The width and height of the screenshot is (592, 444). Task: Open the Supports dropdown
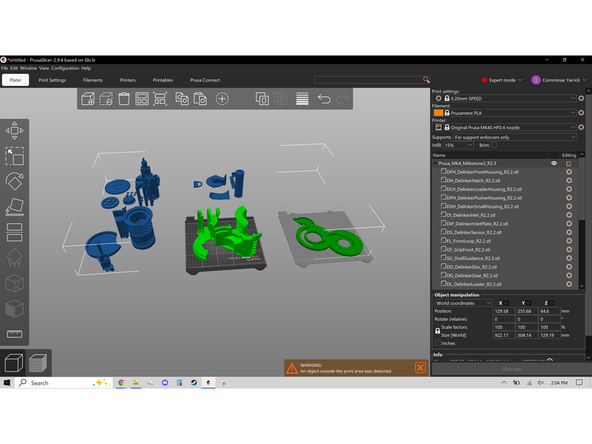point(515,137)
